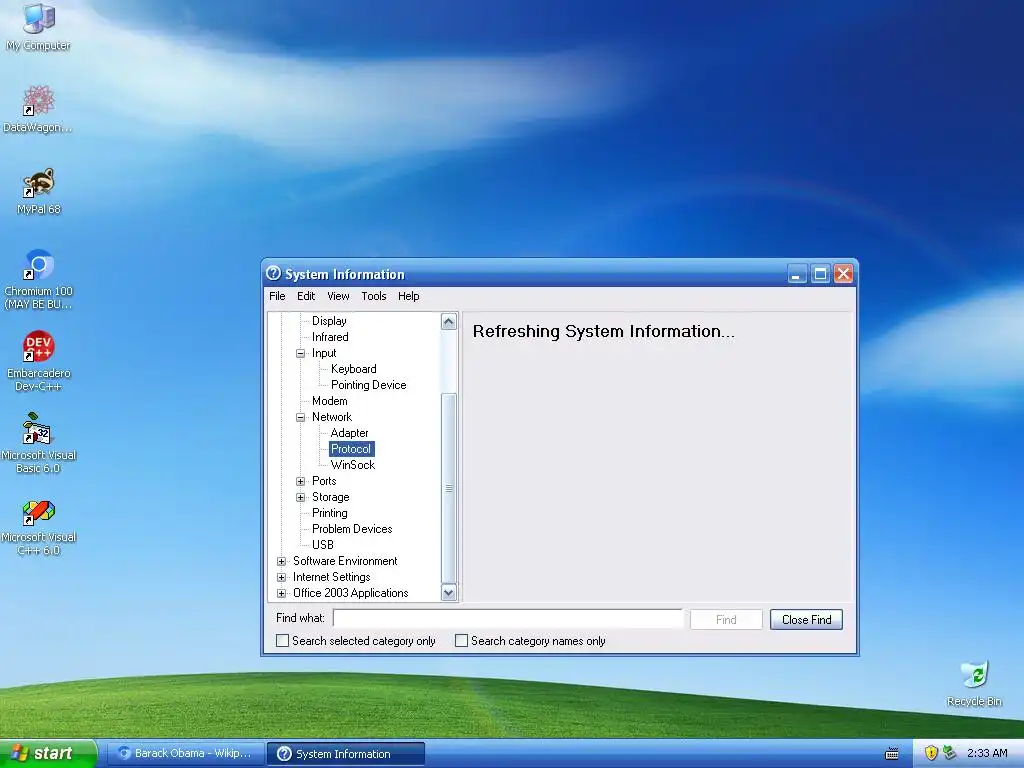Open the Windows Start menu
Image resolution: width=1024 pixels, height=768 pixels.
(x=48, y=754)
